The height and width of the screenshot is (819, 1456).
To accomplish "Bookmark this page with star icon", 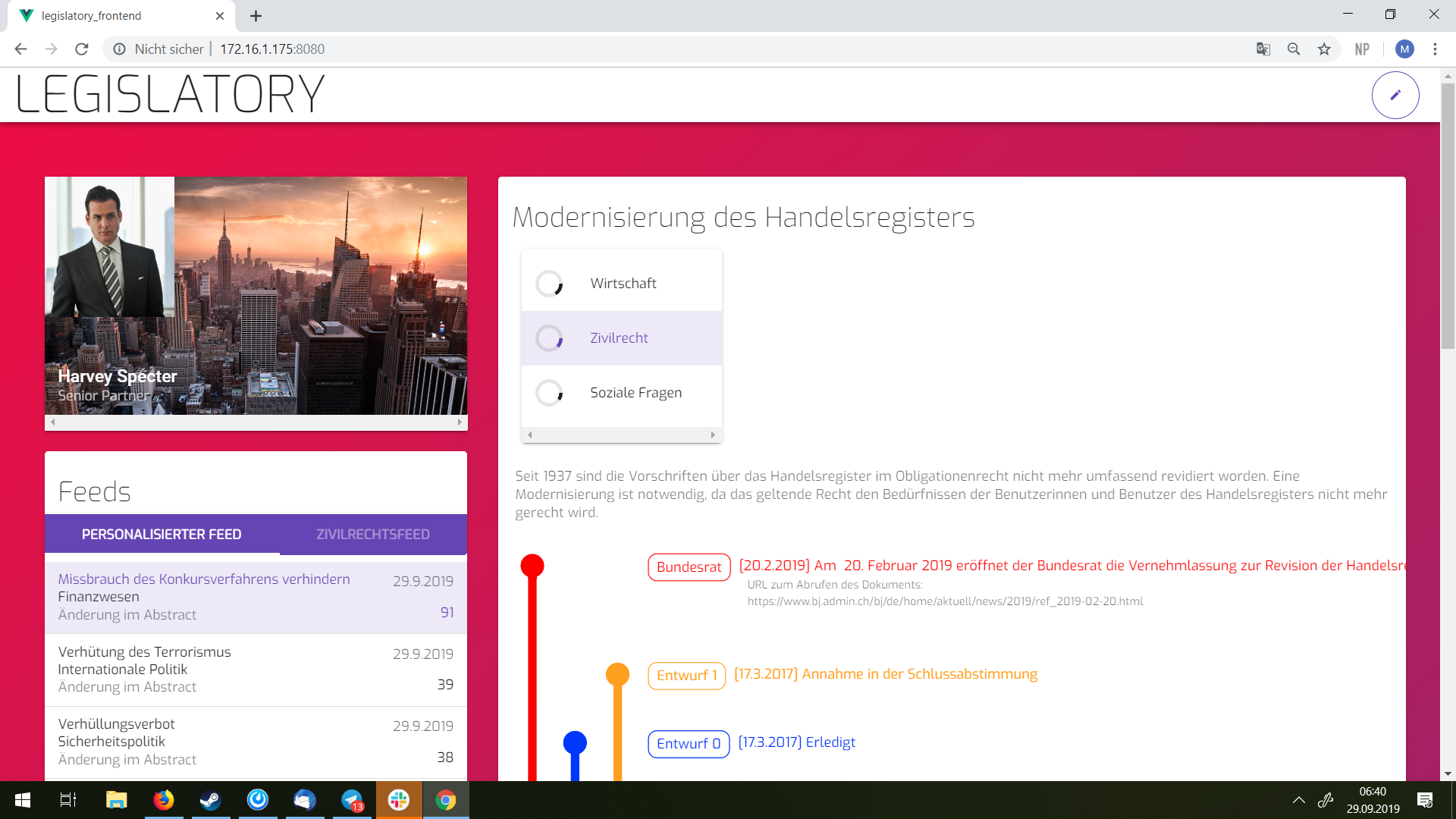I will pyautogui.click(x=1324, y=49).
